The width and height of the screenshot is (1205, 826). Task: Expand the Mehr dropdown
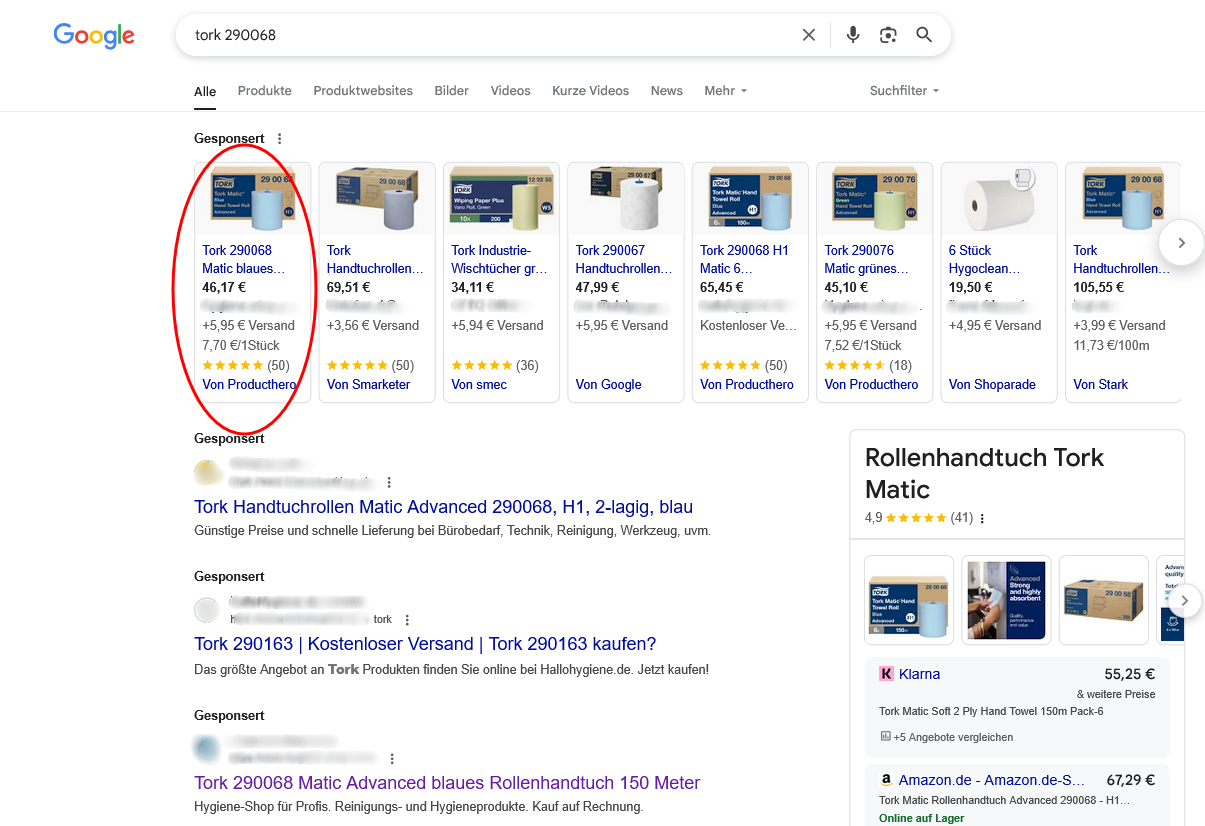[726, 91]
